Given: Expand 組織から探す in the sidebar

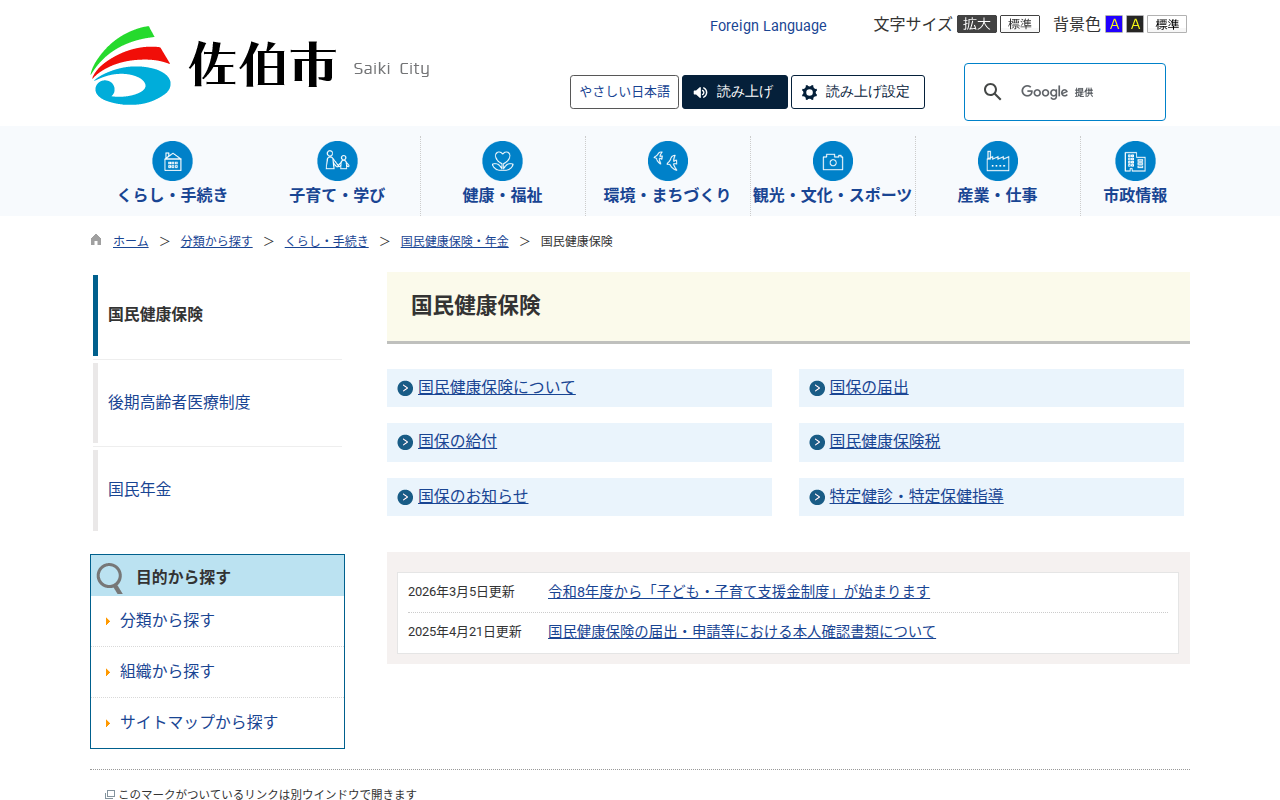Looking at the screenshot, I should tap(167, 672).
